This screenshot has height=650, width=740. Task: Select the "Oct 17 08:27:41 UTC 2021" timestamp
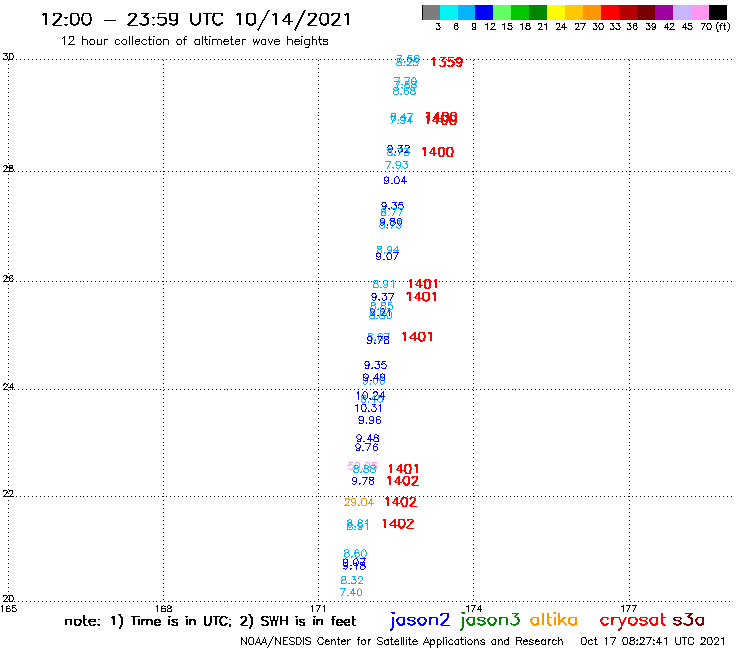[x=653, y=642]
